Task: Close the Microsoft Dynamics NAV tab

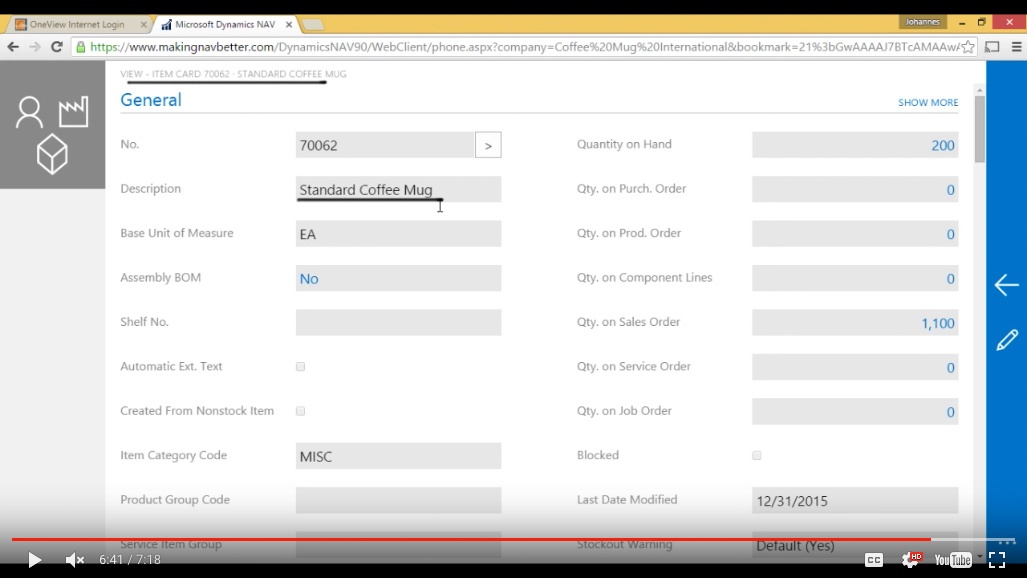Action: 289,24
